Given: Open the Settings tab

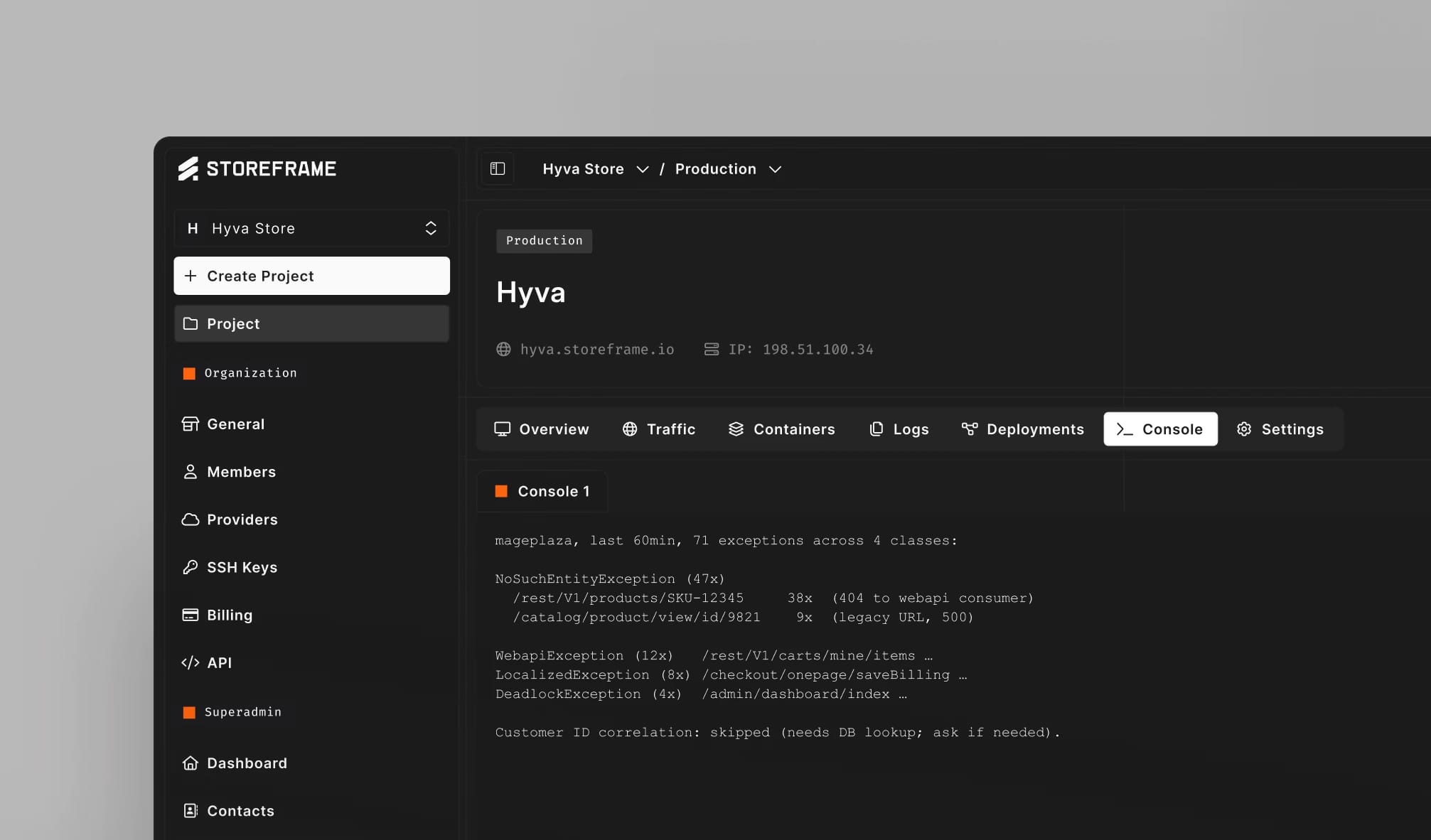Looking at the screenshot, I should click(x=1280, y=429).
